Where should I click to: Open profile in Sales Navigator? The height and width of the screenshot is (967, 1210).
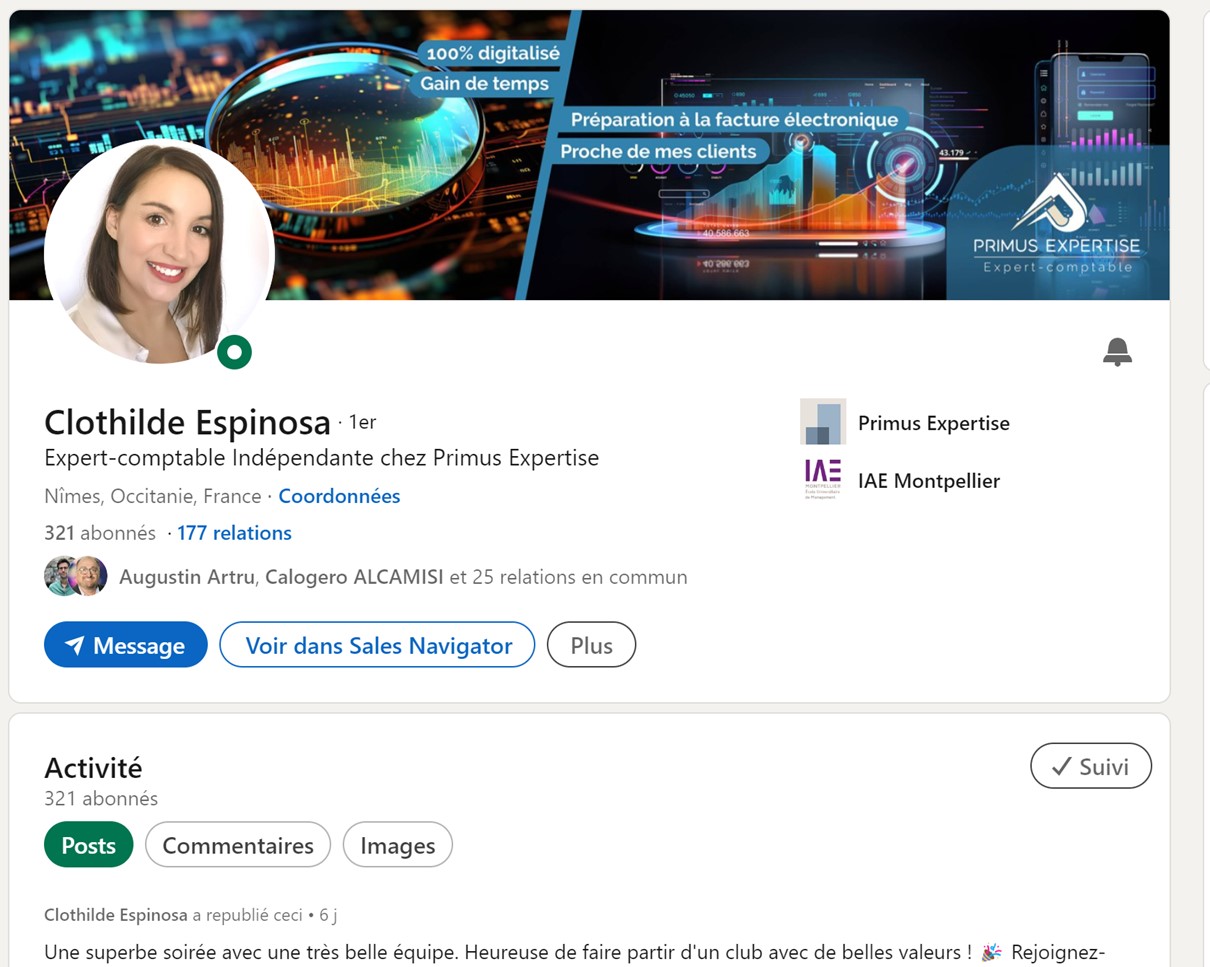pyautogui.click(x=377, y=645)
